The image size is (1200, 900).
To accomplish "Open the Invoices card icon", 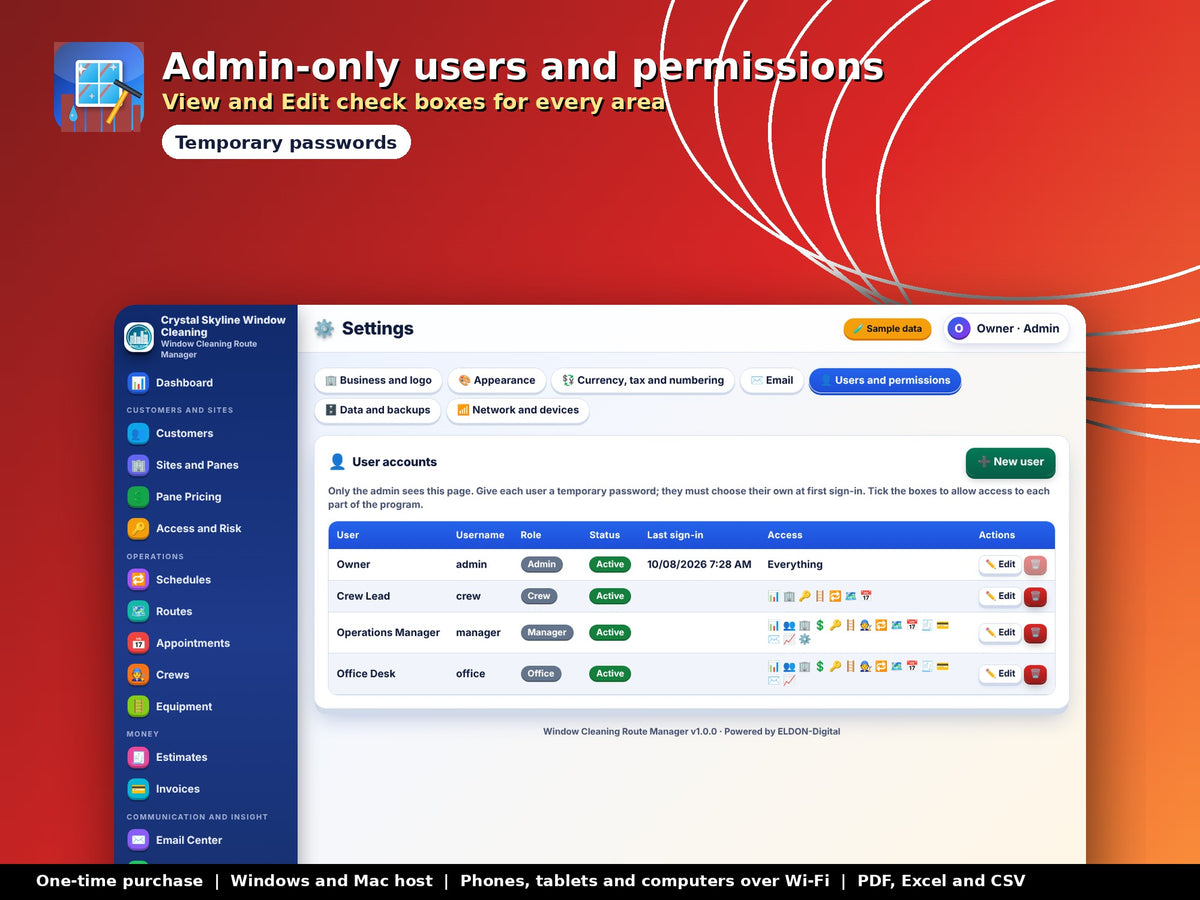I will pyautogui.click(x=138, y=789).
